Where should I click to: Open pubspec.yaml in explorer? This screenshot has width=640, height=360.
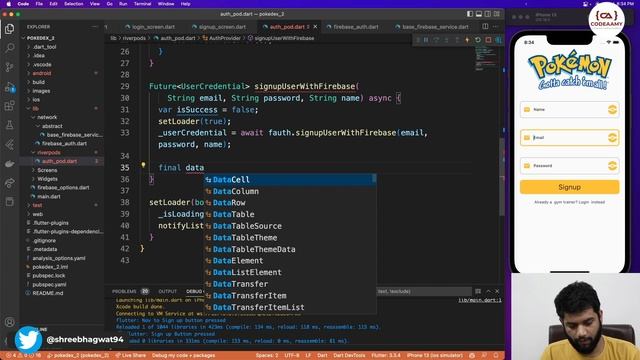[49, 284]
